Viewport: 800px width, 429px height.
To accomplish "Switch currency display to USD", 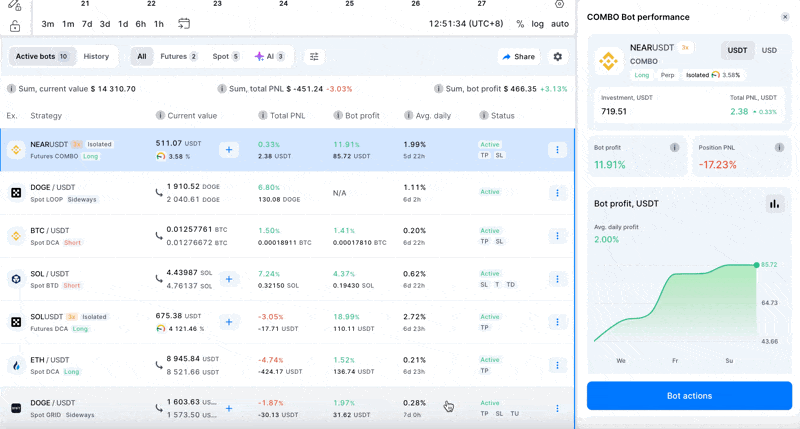I will (769, 50).
